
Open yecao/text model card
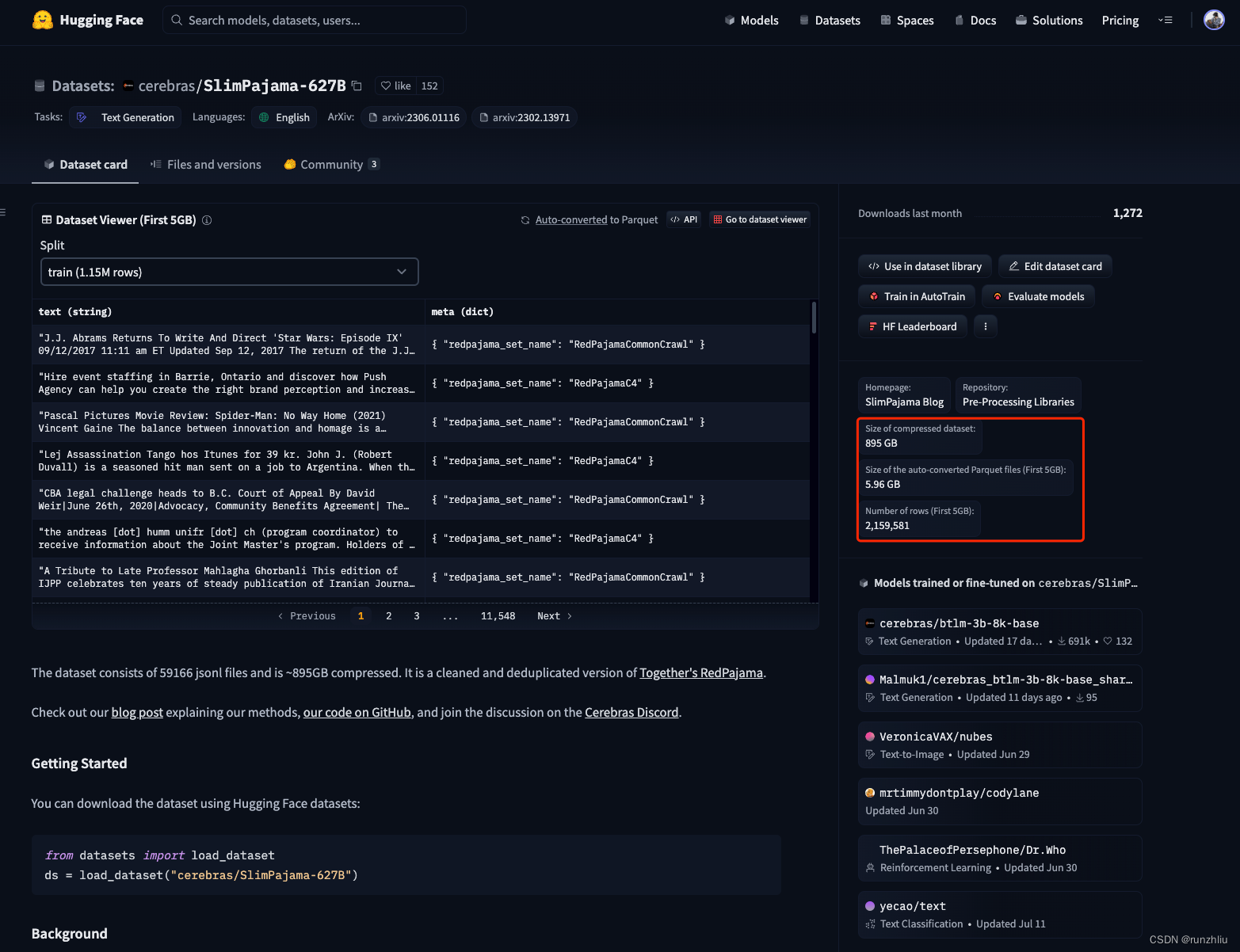tap(1000, 915)
